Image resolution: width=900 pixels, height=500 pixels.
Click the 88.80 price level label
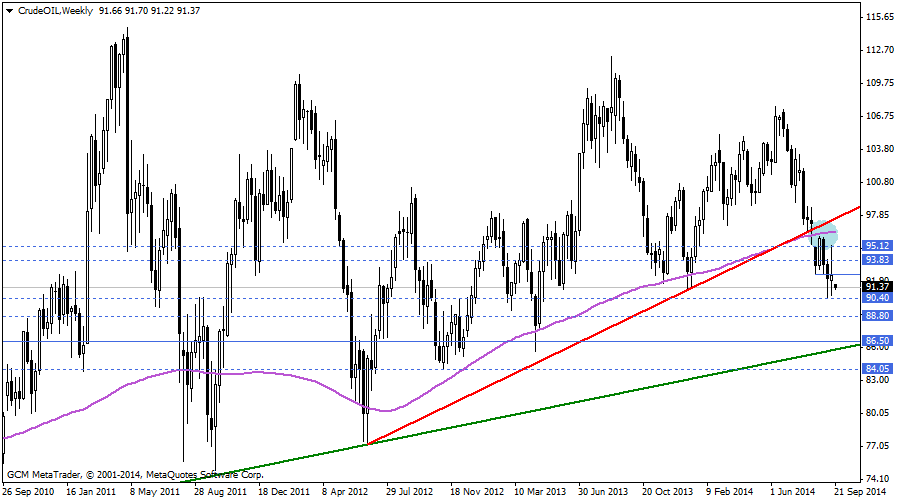coord(877,316)
